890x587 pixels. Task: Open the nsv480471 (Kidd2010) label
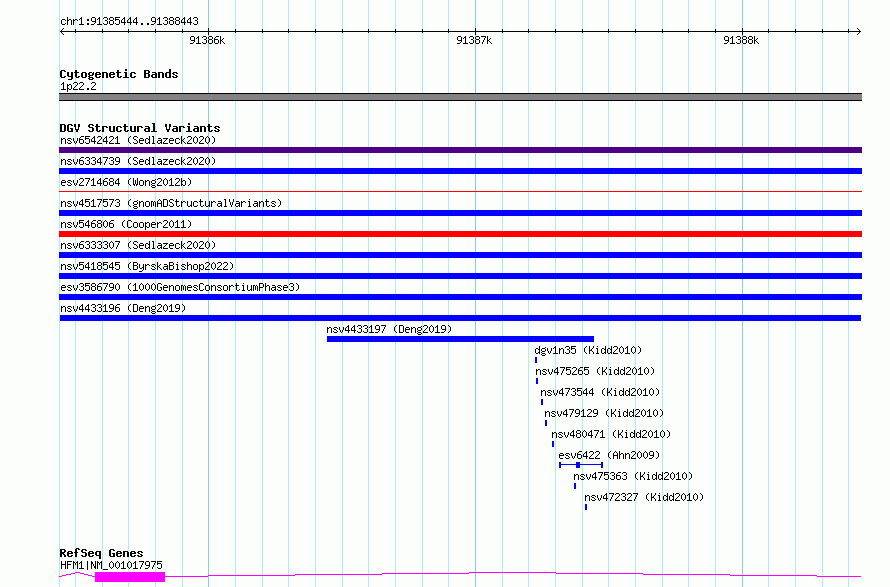[x=611, y=434]
